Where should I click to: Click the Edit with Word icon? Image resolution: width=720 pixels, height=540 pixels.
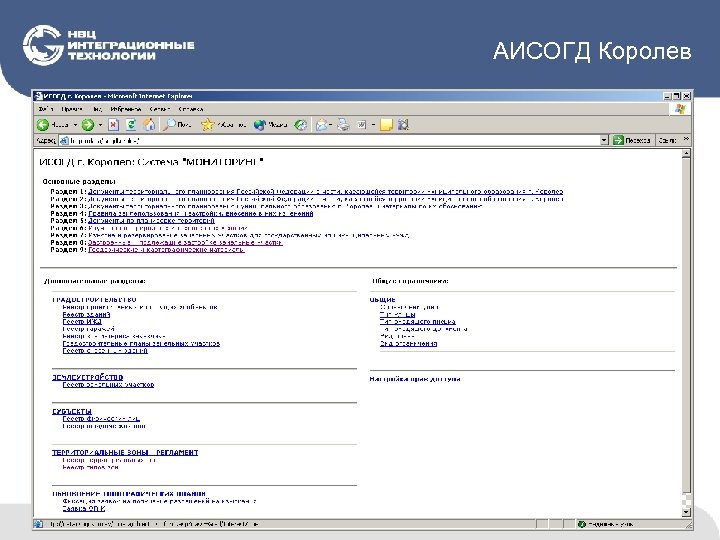[x=361, y=125]
